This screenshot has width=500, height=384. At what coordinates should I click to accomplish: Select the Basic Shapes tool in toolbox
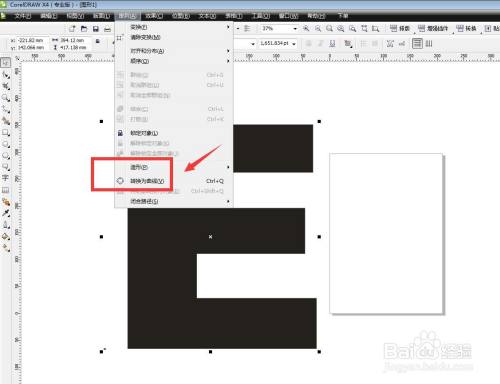click(6, 167)
